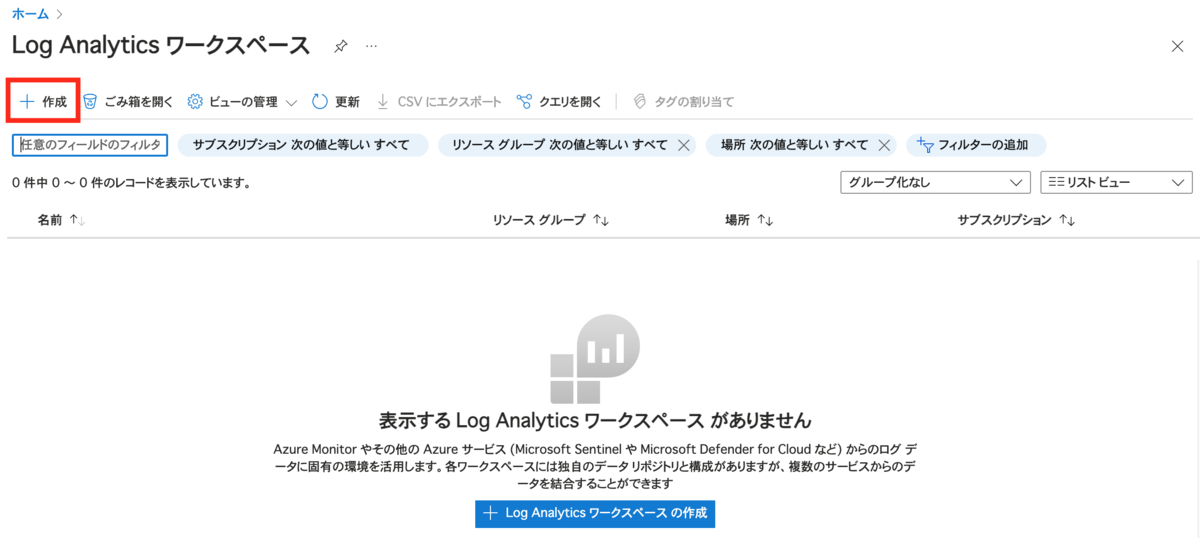Sort by 名前 column
Image resolution: width=1200 pixels, height=538 pixels.
(x=61, y=220)
